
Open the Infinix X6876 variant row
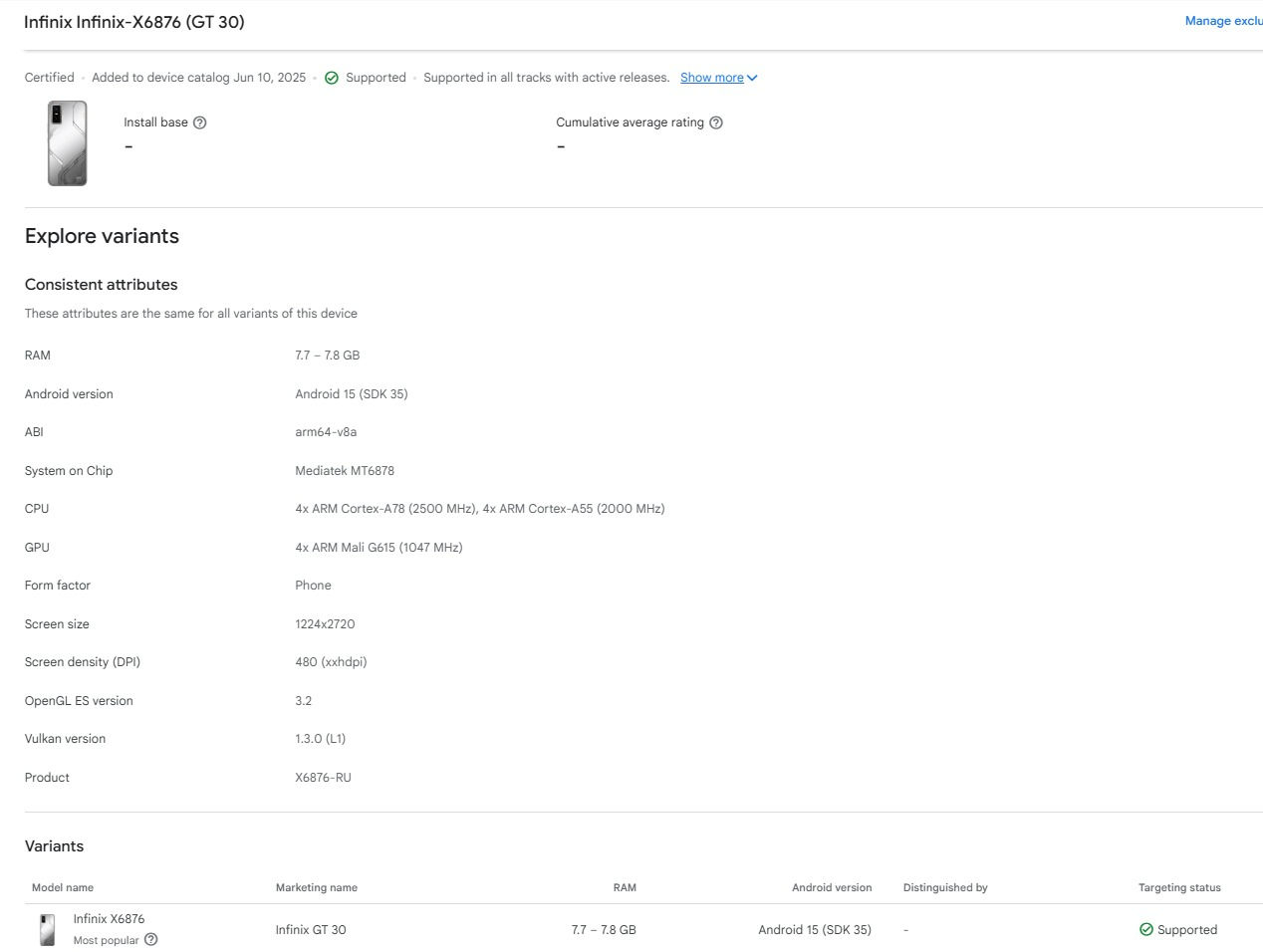[643, 929]
